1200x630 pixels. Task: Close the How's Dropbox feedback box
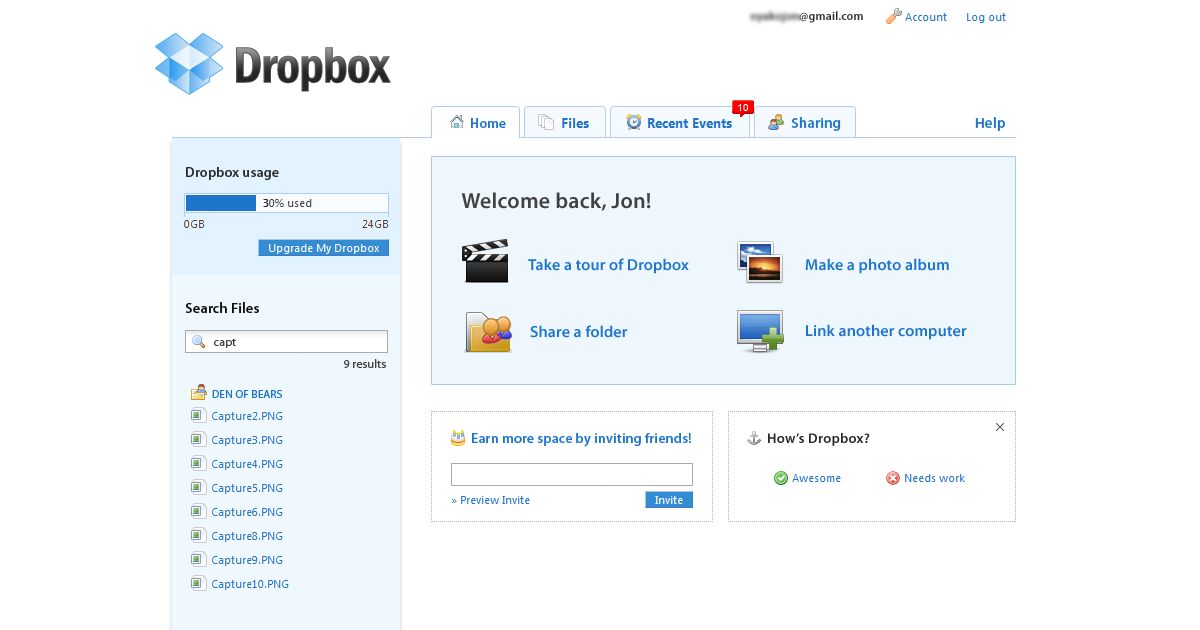point(999,427)
